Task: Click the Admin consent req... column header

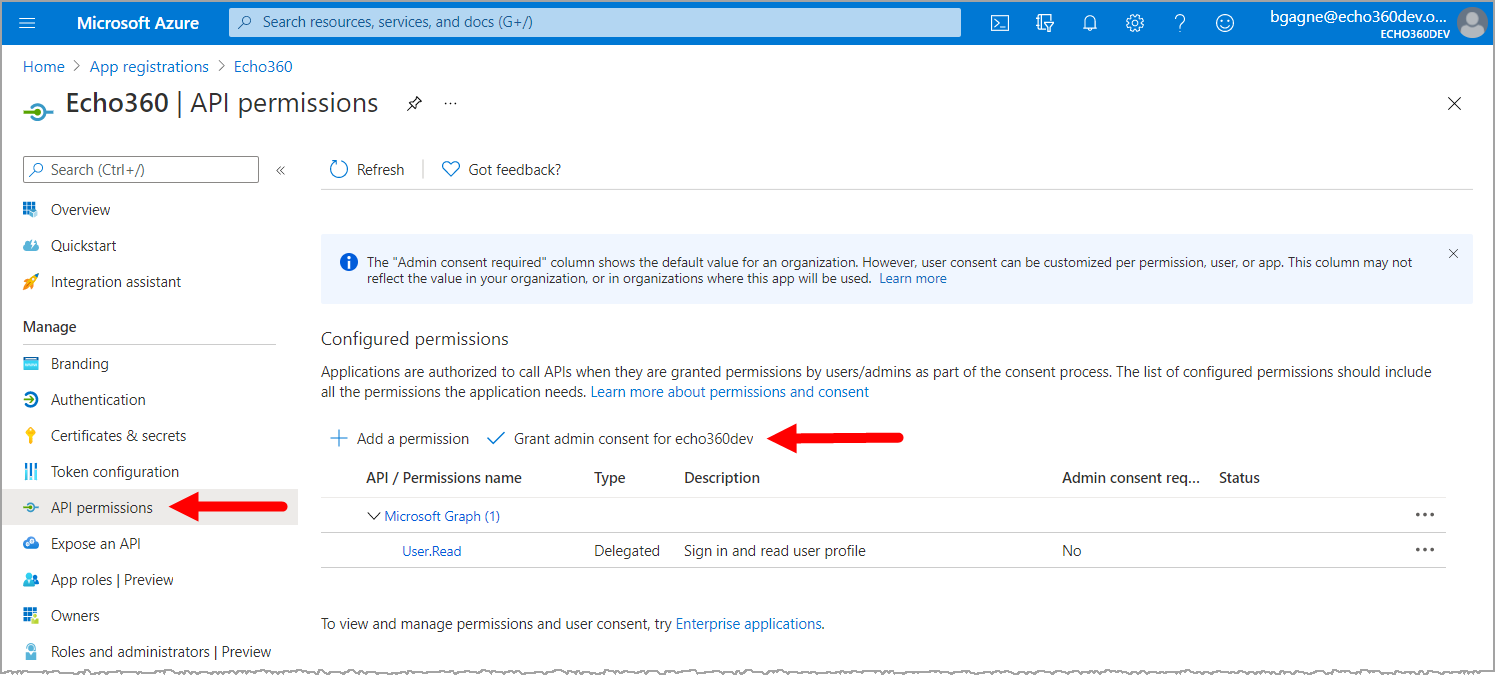Action: 1131,478
